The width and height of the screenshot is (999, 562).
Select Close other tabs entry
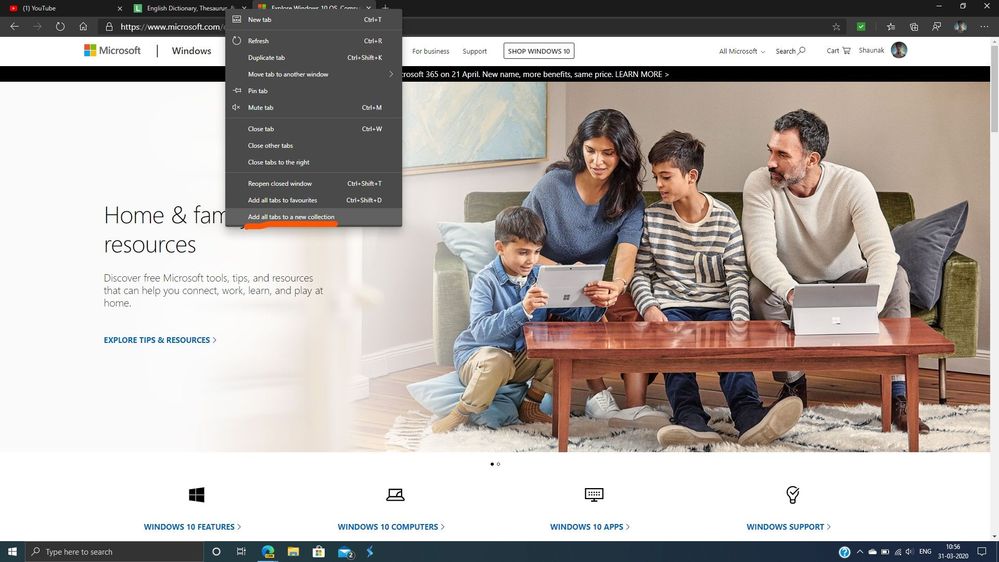pos(313,145)
